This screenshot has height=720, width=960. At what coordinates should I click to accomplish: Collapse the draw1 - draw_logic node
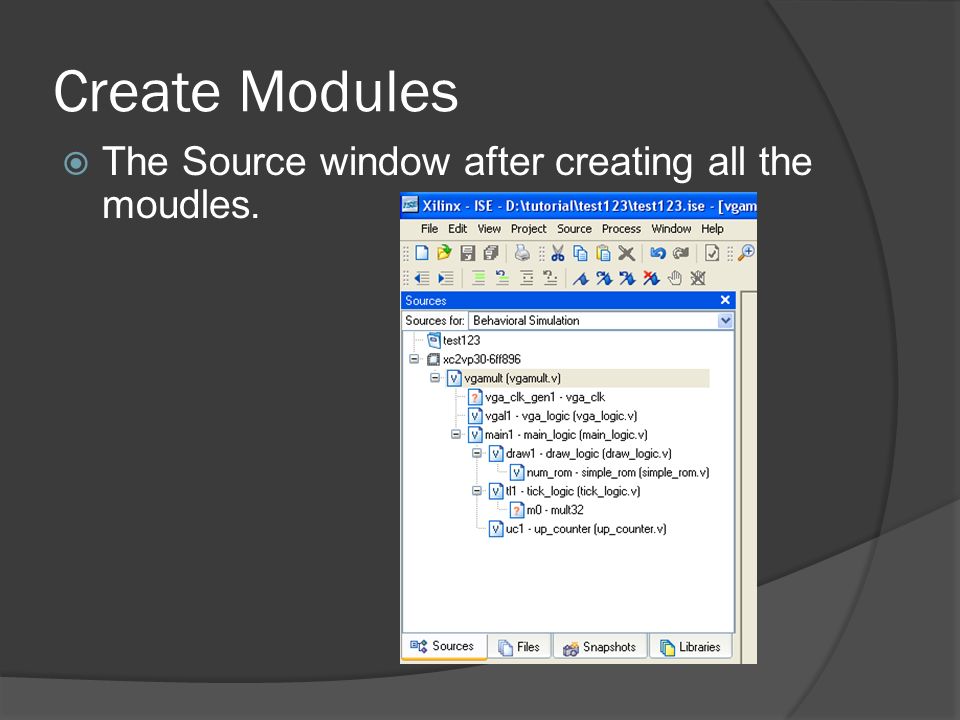477,453
